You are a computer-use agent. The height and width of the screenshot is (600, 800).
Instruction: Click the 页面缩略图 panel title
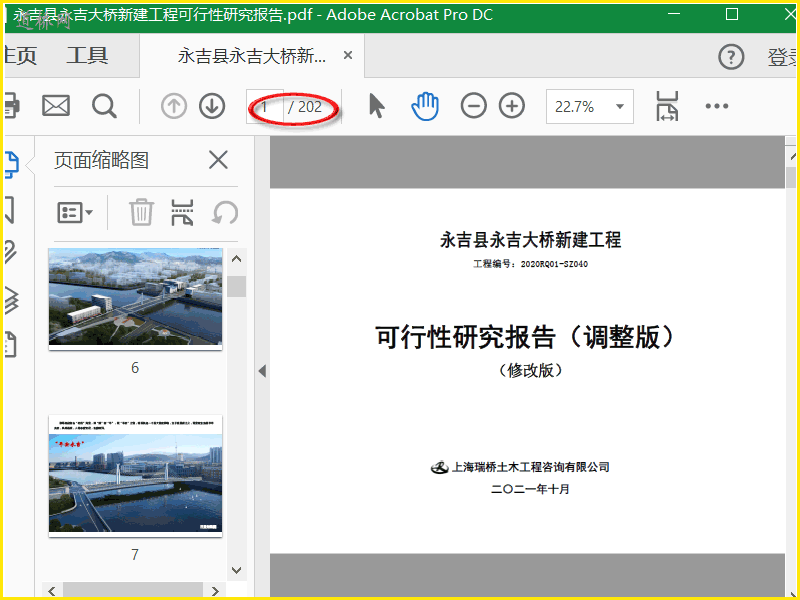(102, 161)
